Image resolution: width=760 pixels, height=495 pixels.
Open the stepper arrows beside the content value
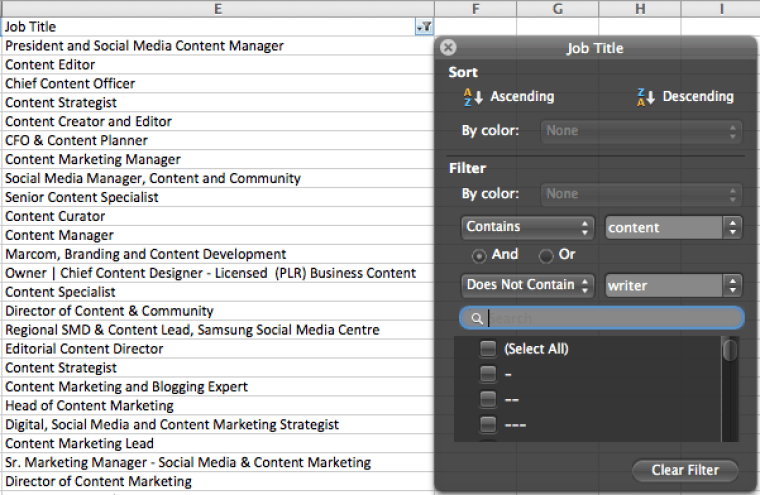[x=732, y=227]
